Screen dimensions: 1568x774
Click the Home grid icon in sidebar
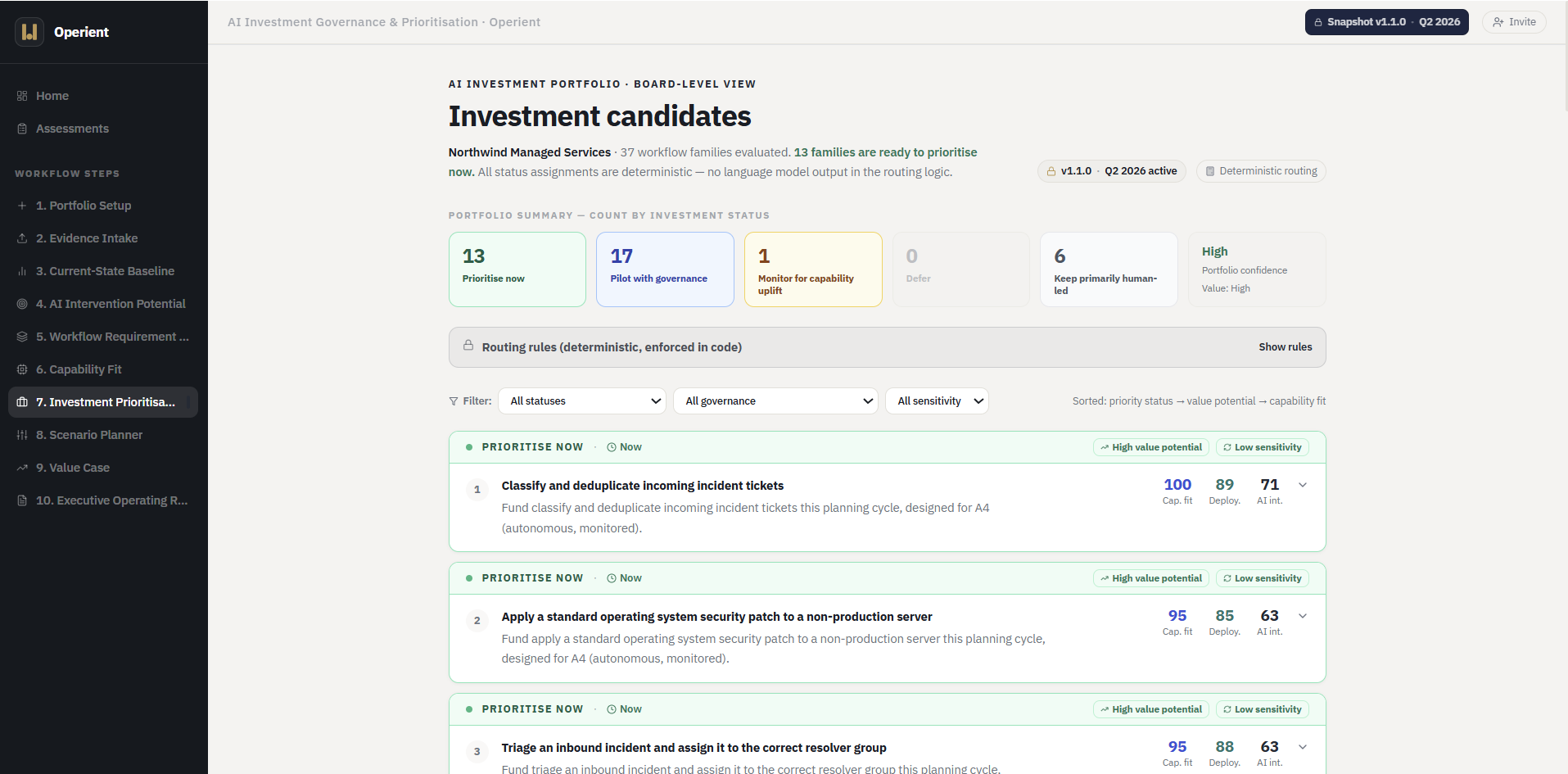pyautogui.click(x=22, y=96)
